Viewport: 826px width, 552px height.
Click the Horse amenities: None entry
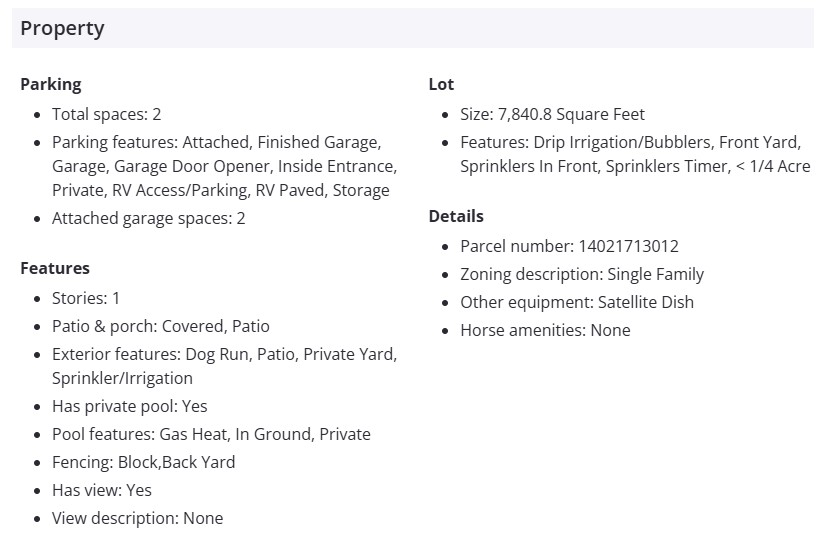coord(545,330)
